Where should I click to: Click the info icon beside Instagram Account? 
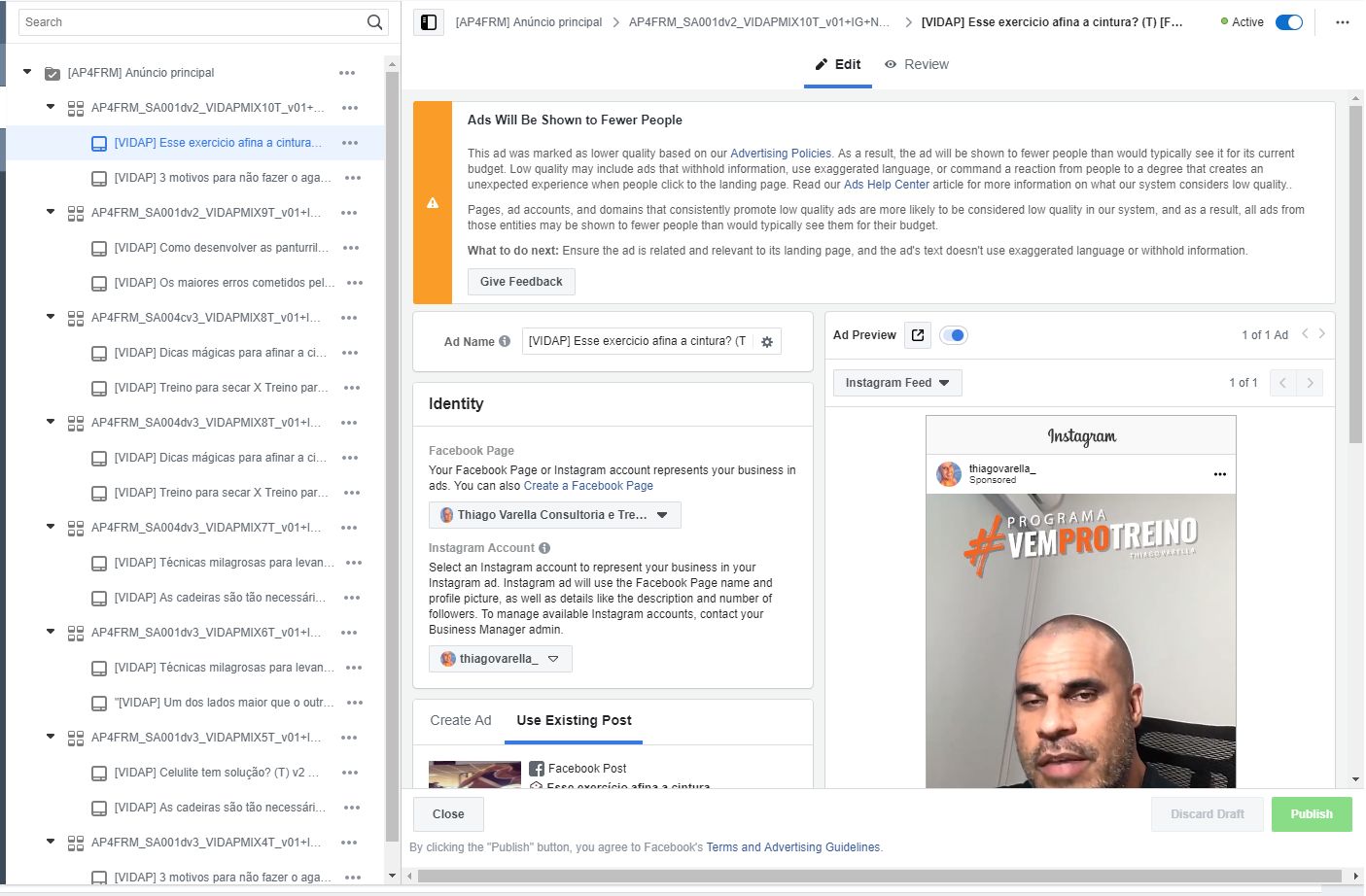point(544,548)
